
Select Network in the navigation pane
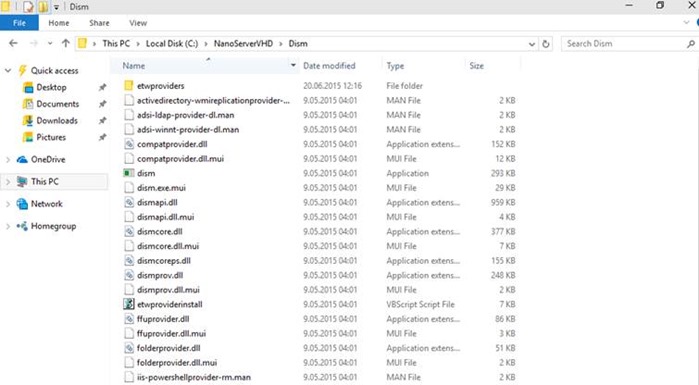tap(46, 204)
